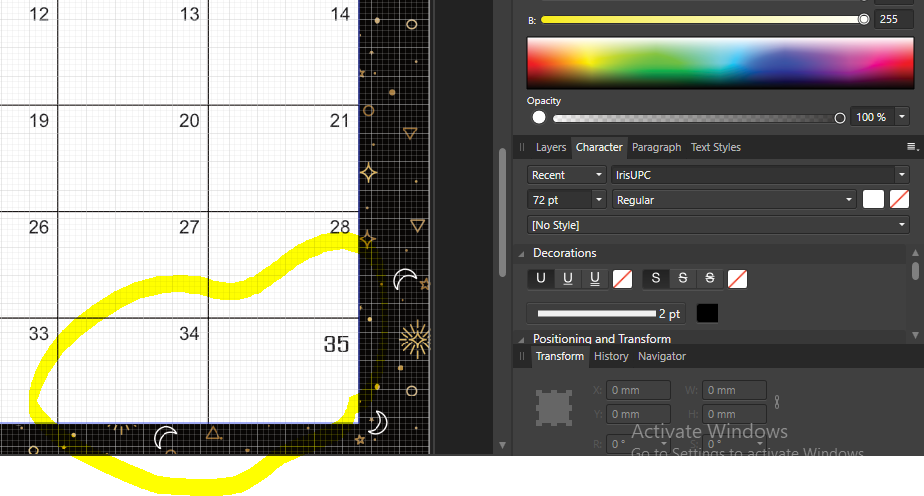The image size is (924, 496).
Task: Open the Text Styles tab
Action: point(715,147)
